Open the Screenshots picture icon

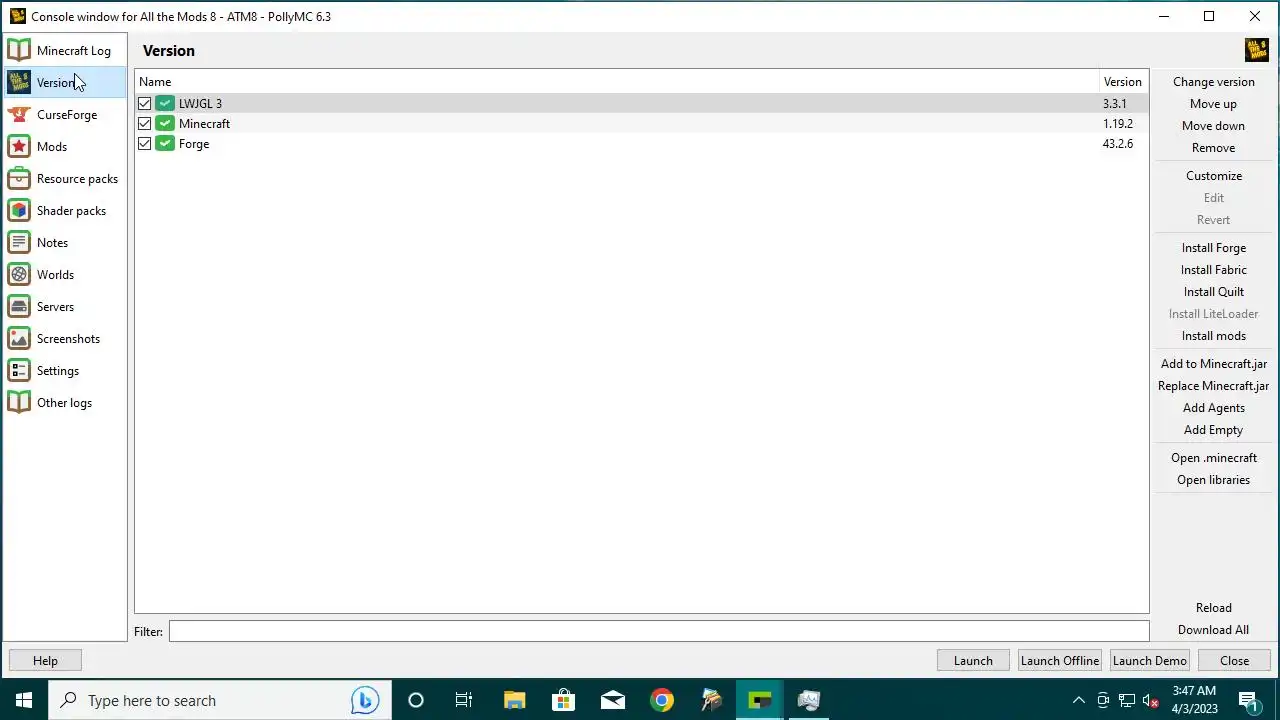(x=19, y=339)
